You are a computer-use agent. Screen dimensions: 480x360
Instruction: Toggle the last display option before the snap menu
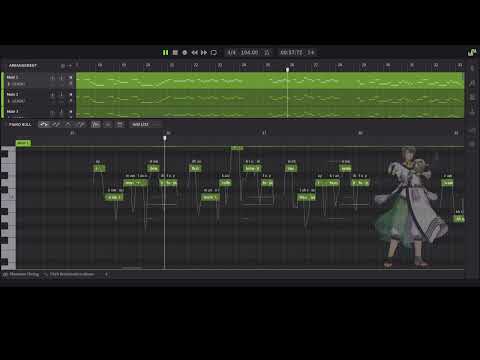coord(120,124)
